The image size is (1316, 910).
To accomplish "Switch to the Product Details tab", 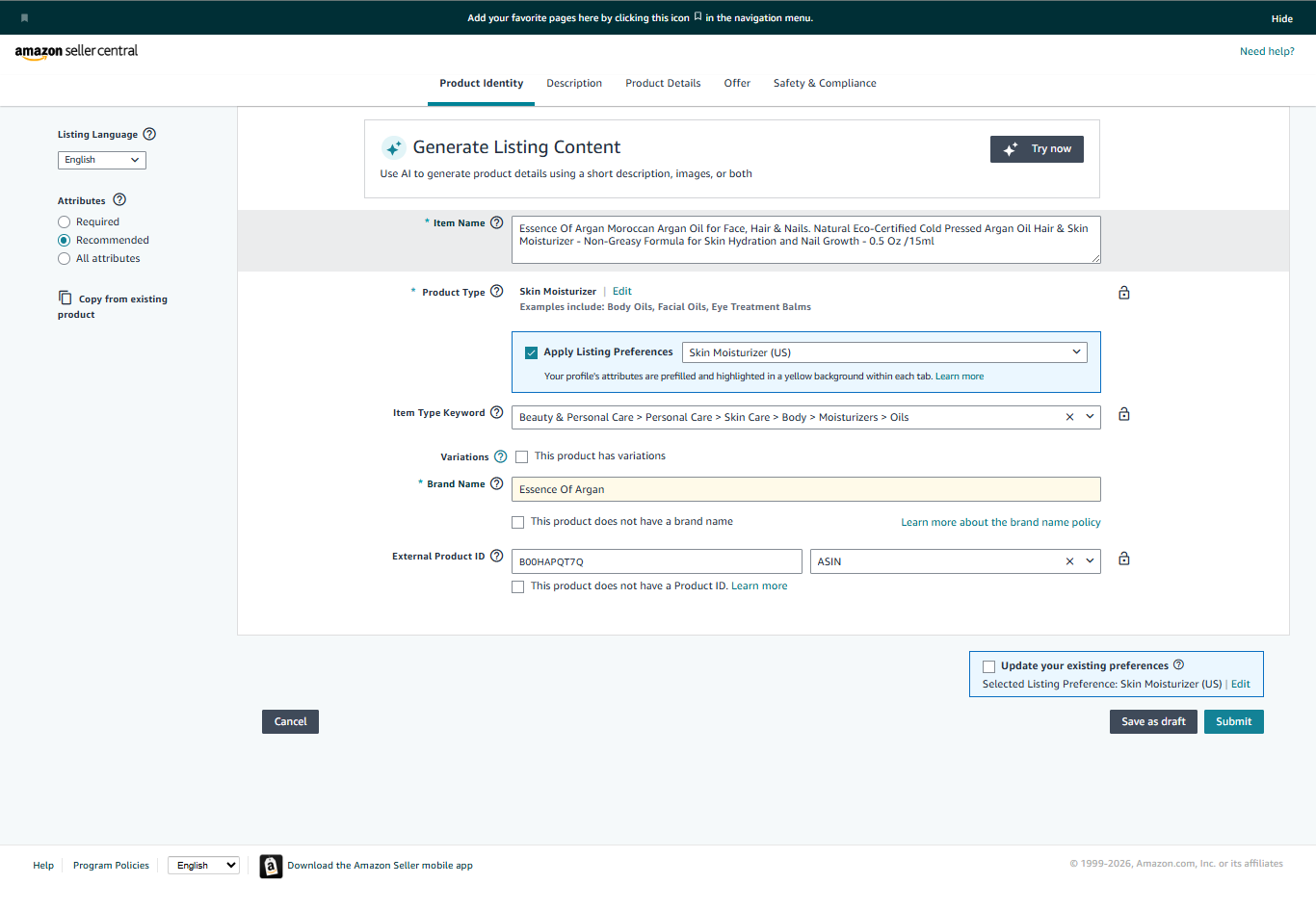I will point(663,84).
